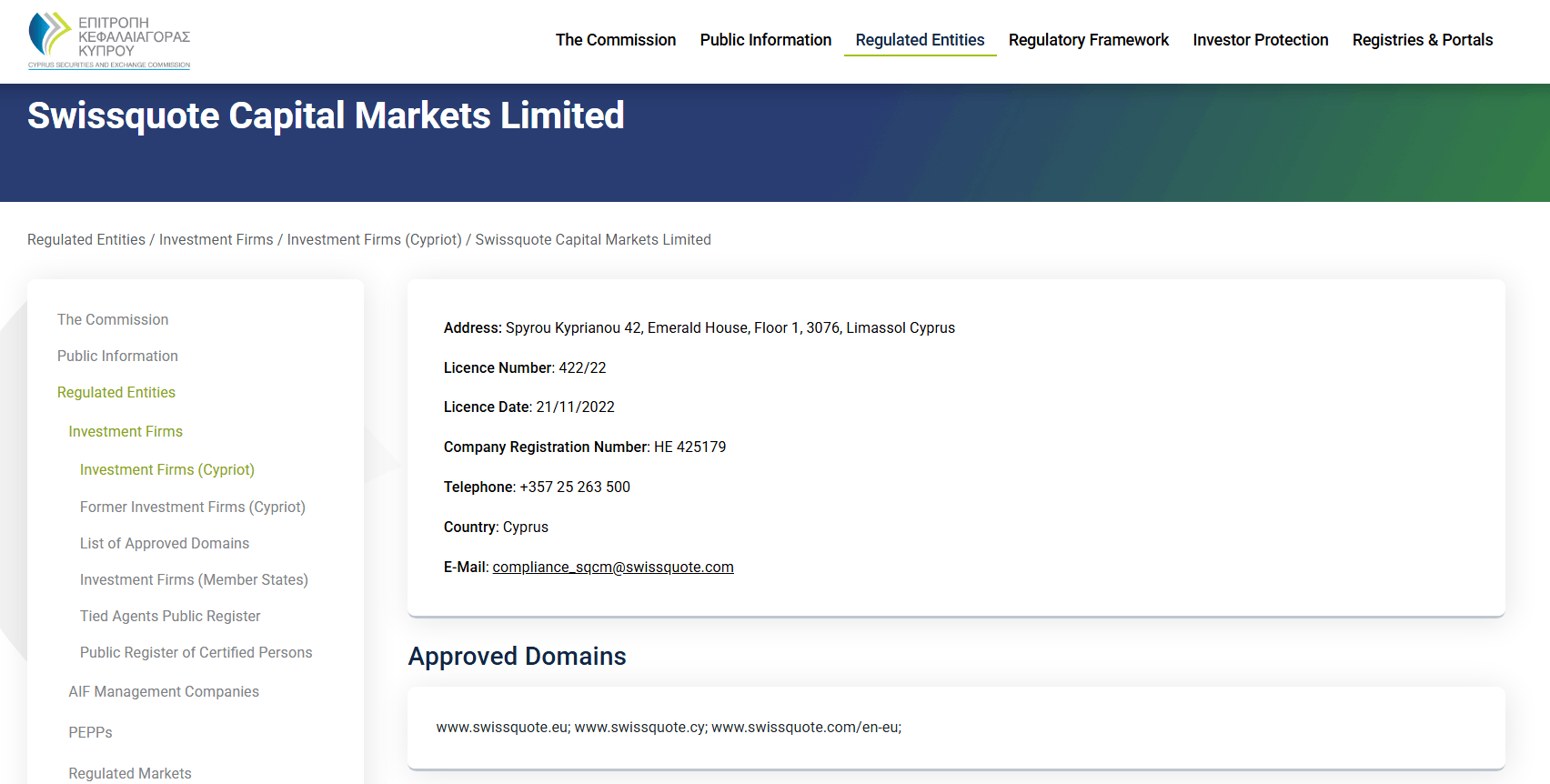Click the Country: Cyprus text
Screen dimensions: 1550x784
coord(496,527)
